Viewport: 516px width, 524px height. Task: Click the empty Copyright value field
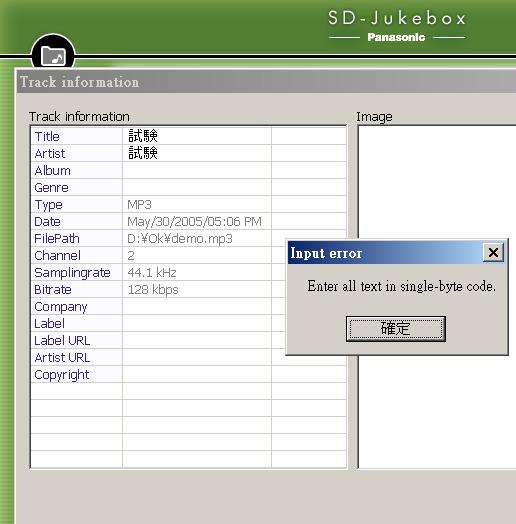tap(197, 375)
